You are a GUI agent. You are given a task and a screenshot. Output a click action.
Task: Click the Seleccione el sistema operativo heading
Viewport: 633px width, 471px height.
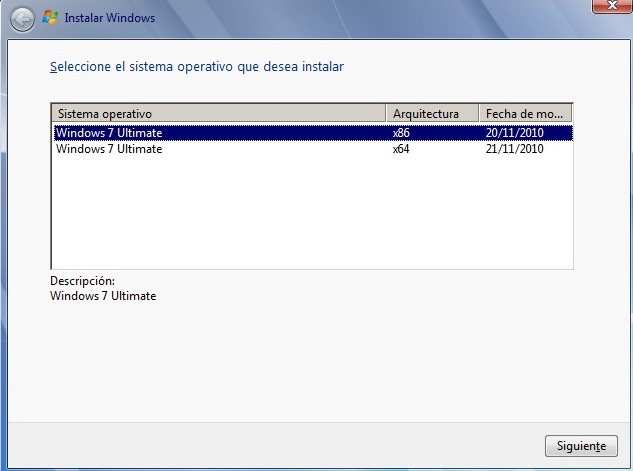point(197,67)
